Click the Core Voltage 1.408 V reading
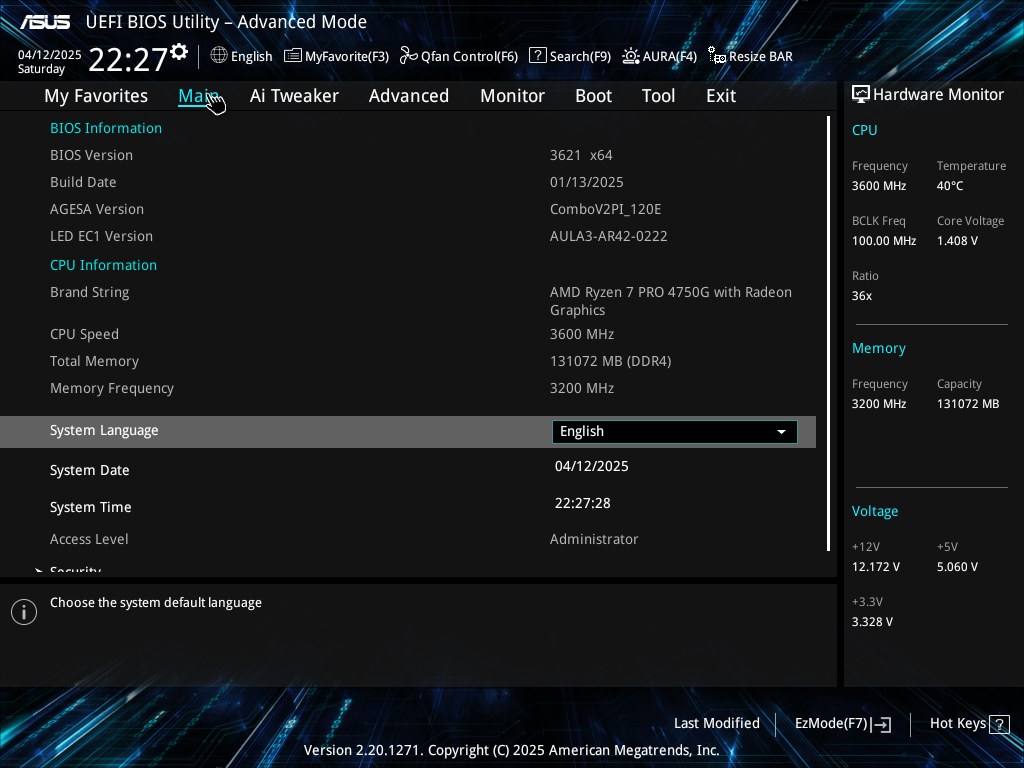This screenshot has height=768, width=1024. tap(957, 241)
